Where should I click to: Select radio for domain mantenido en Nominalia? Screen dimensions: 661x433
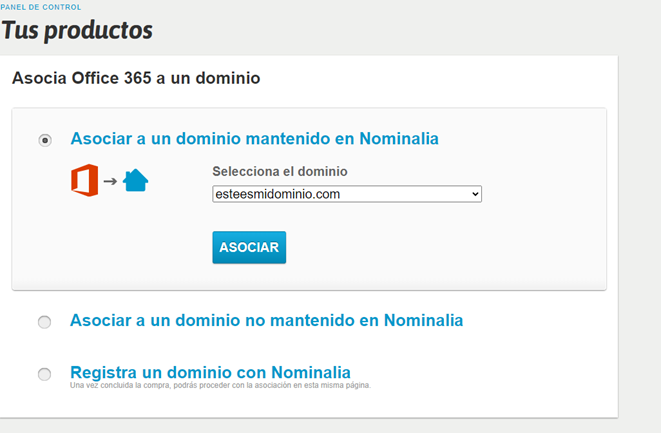coord(45,140)
